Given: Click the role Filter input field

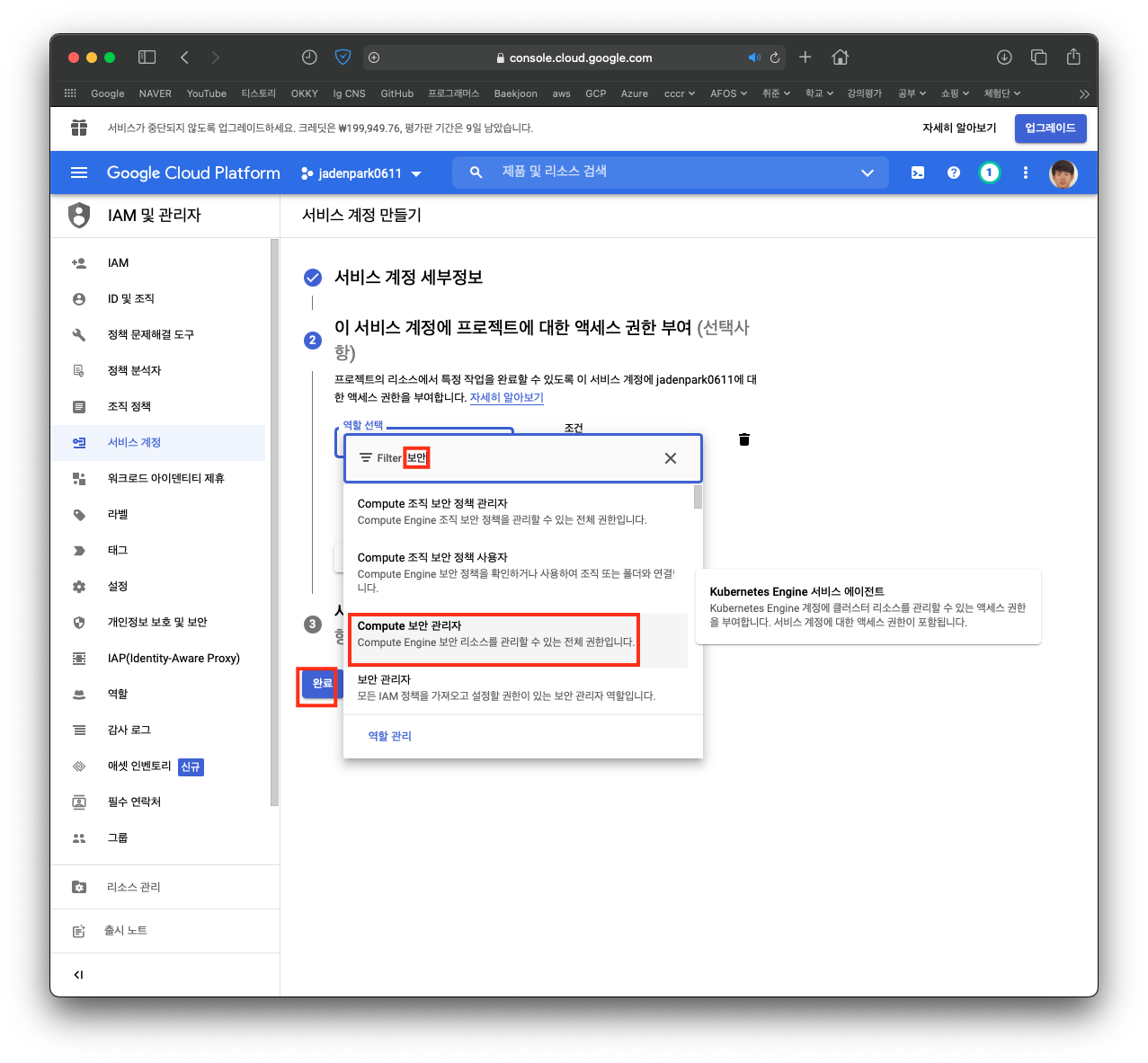Looking at the screenshot, I should click(x=521, y=458).
